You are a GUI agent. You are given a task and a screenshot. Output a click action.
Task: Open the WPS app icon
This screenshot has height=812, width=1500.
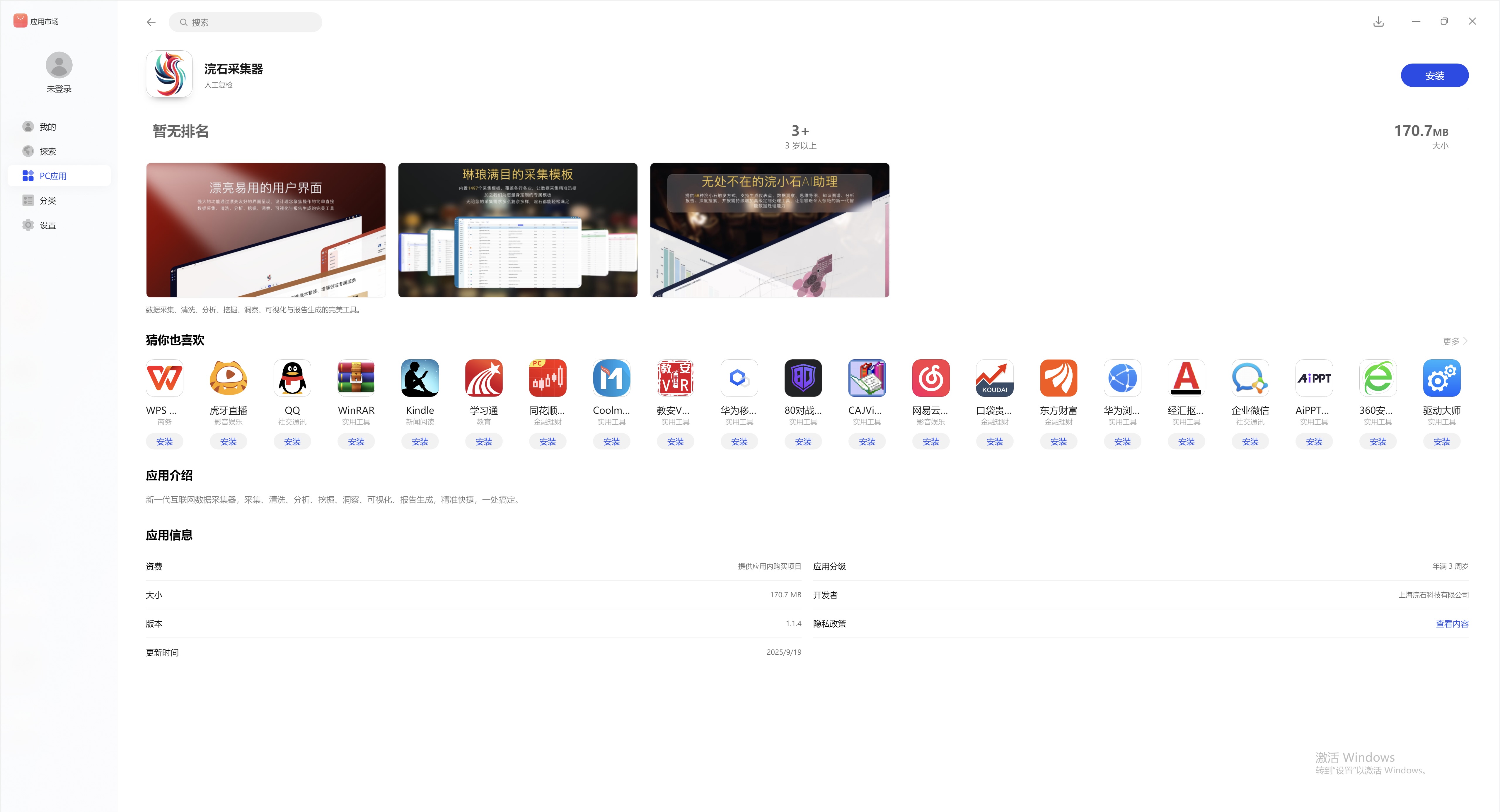click(x=165, y=378)
